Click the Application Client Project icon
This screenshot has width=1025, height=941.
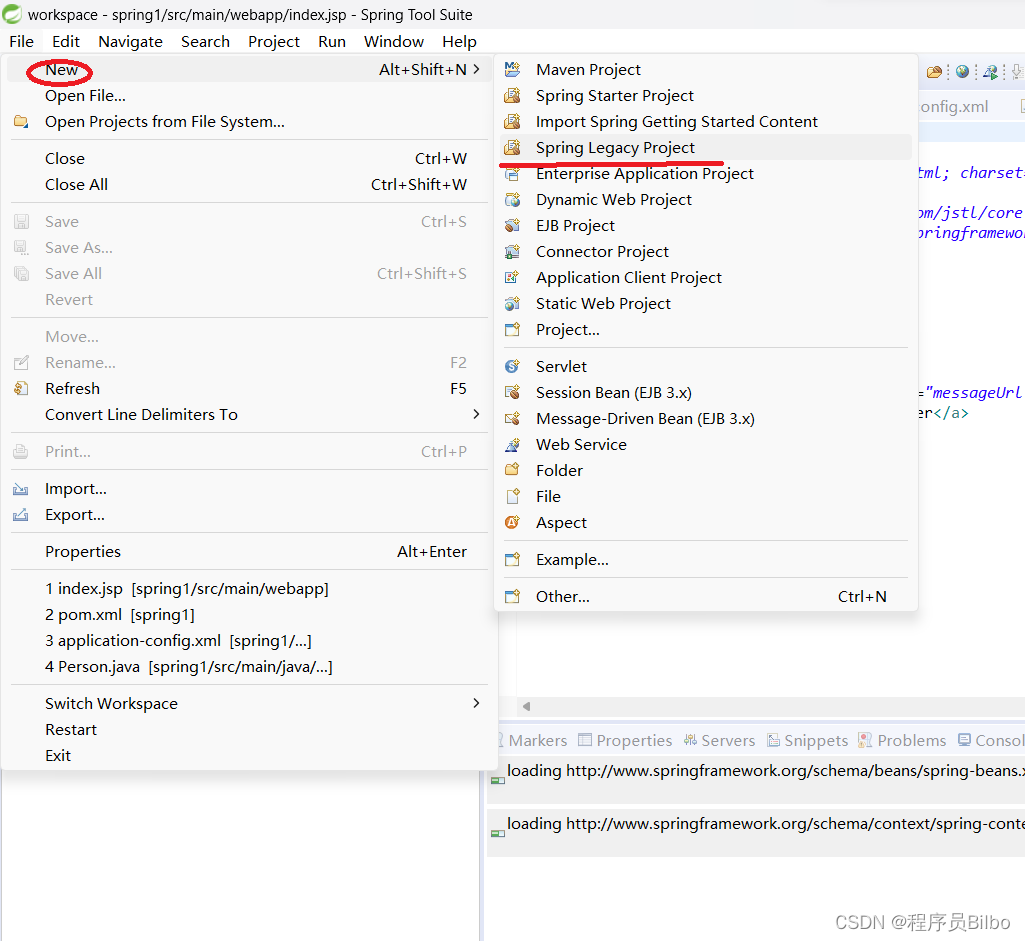[x=512, y=278]
